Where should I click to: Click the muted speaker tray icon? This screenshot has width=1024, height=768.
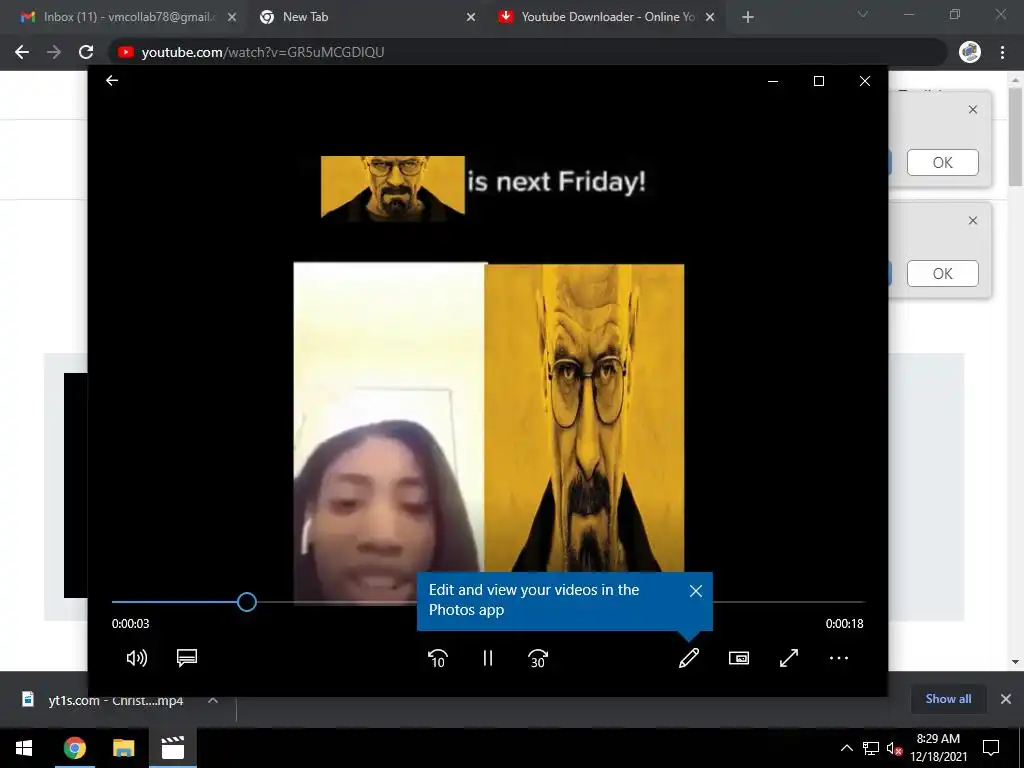[894, 748]
